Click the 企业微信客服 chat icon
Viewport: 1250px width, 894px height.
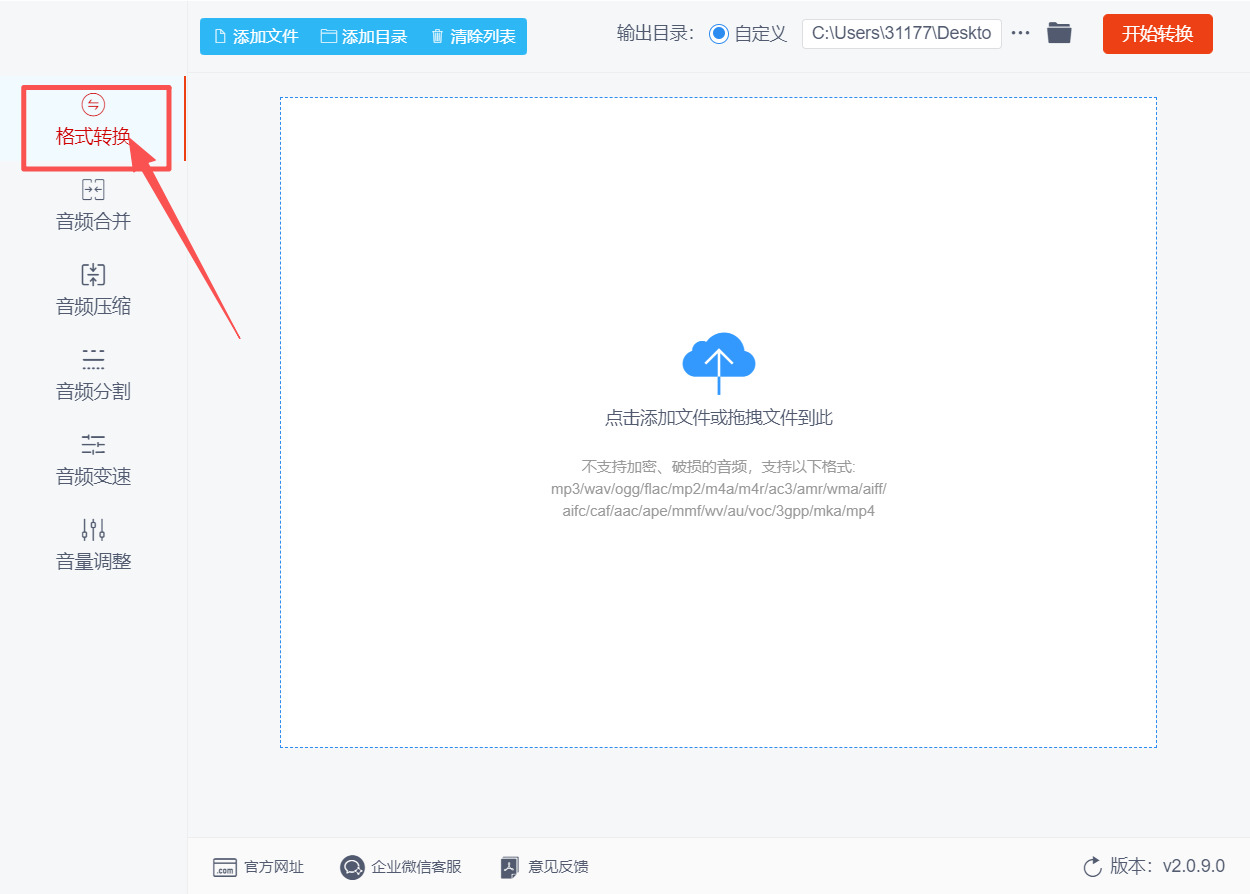coord(352,867)
